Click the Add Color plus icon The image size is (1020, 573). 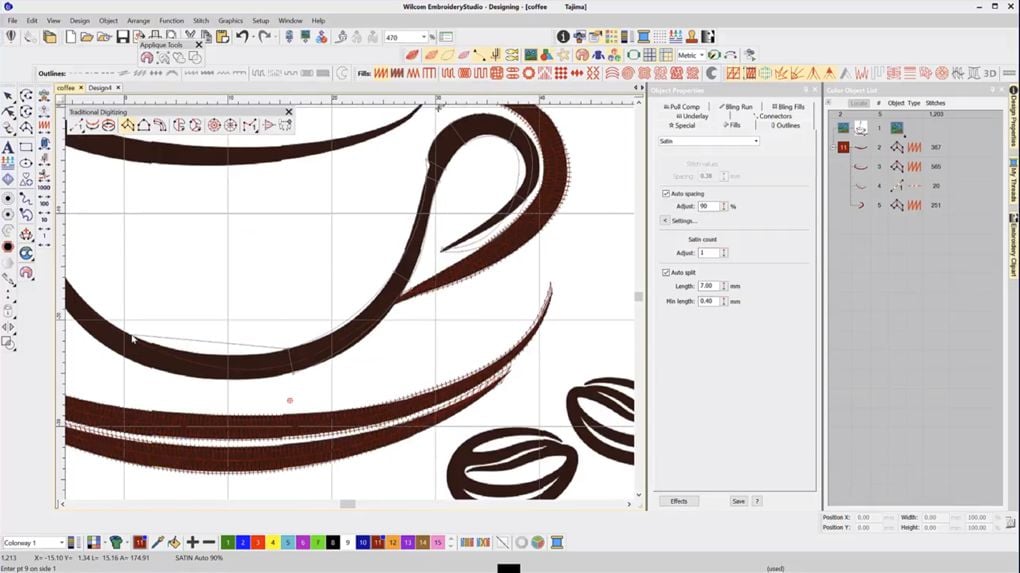pyautogui.click(x=192, y=542)
